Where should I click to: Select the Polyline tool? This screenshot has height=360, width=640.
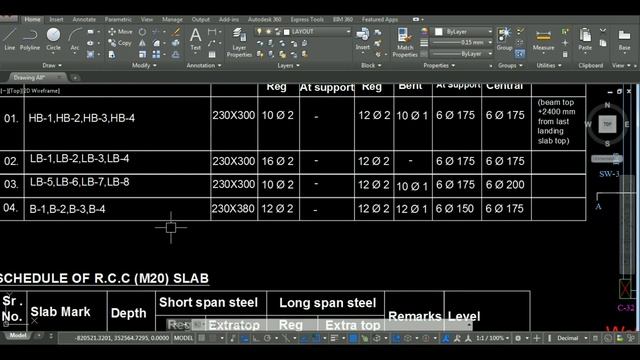tap(30, 39)
